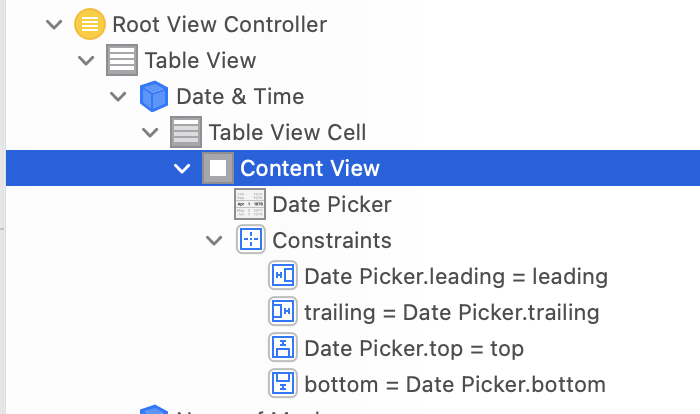Click the leading constraint icon
The height and width of the screenshot is (414, 700).
click(x=283, y=276)
